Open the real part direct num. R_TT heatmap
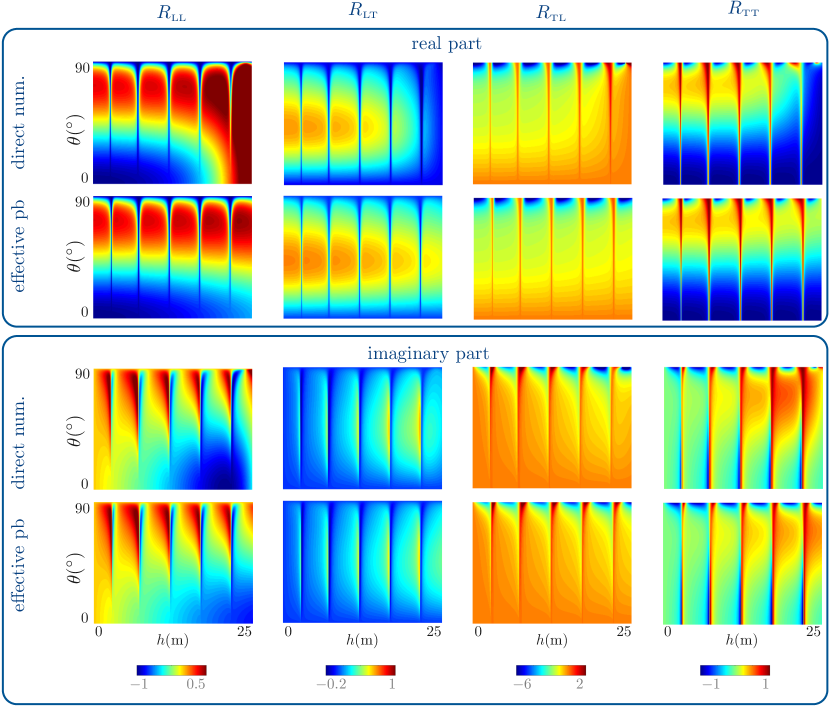The image size is (830, 707). (x=743, y=124)
